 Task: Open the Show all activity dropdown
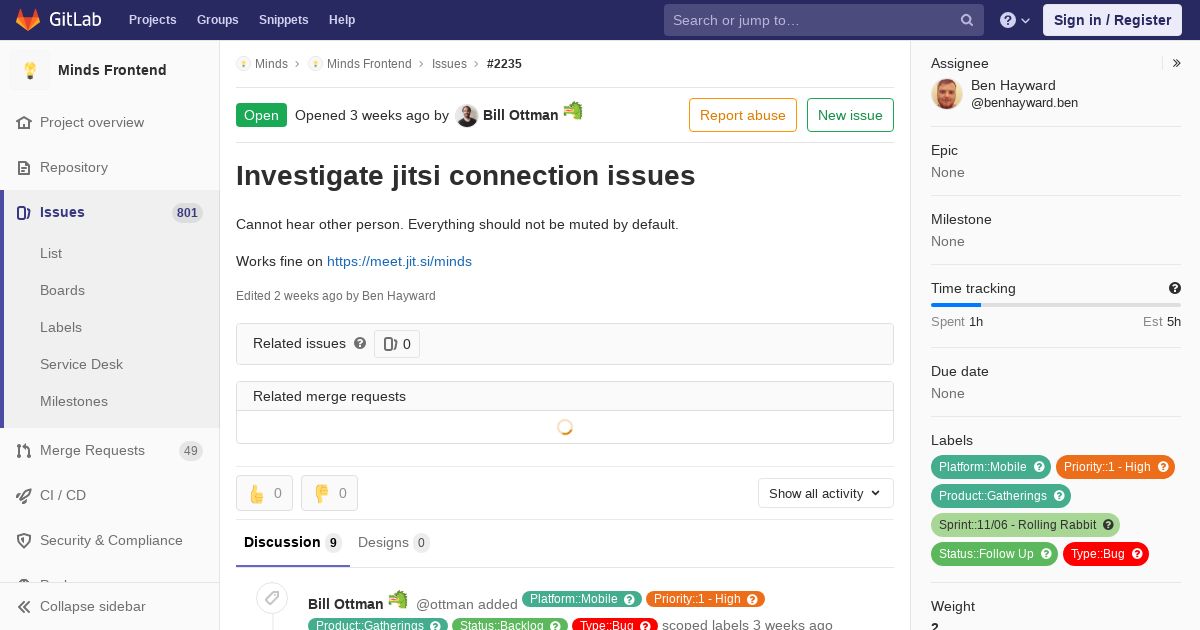(826, 493)
